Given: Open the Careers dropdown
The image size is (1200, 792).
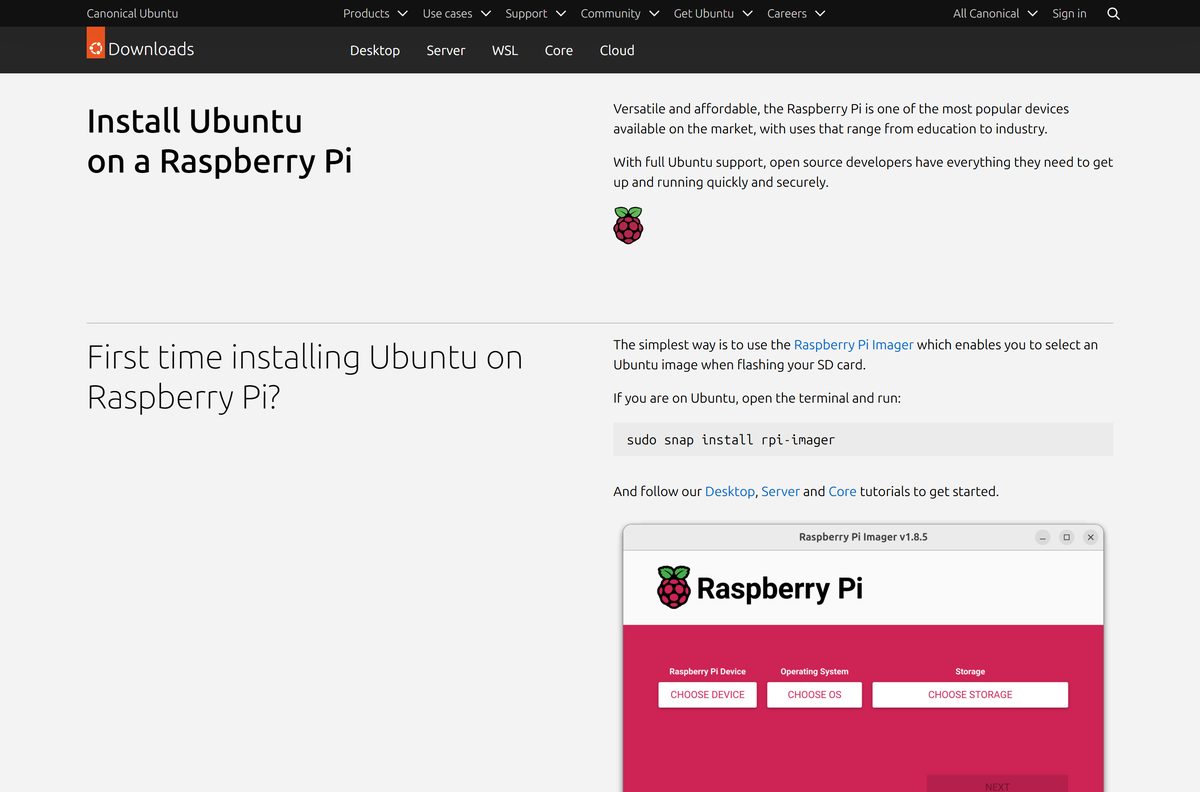Looking at the screenshot, I should [x=796, y=14].
